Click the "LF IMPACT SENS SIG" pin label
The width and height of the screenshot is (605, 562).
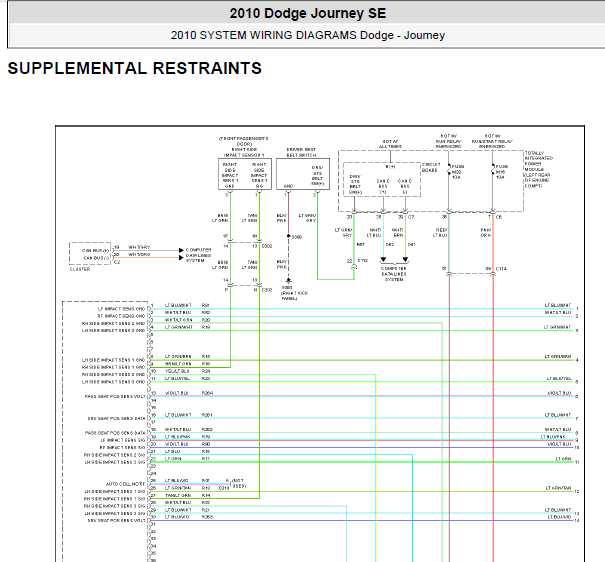(123, 440)
